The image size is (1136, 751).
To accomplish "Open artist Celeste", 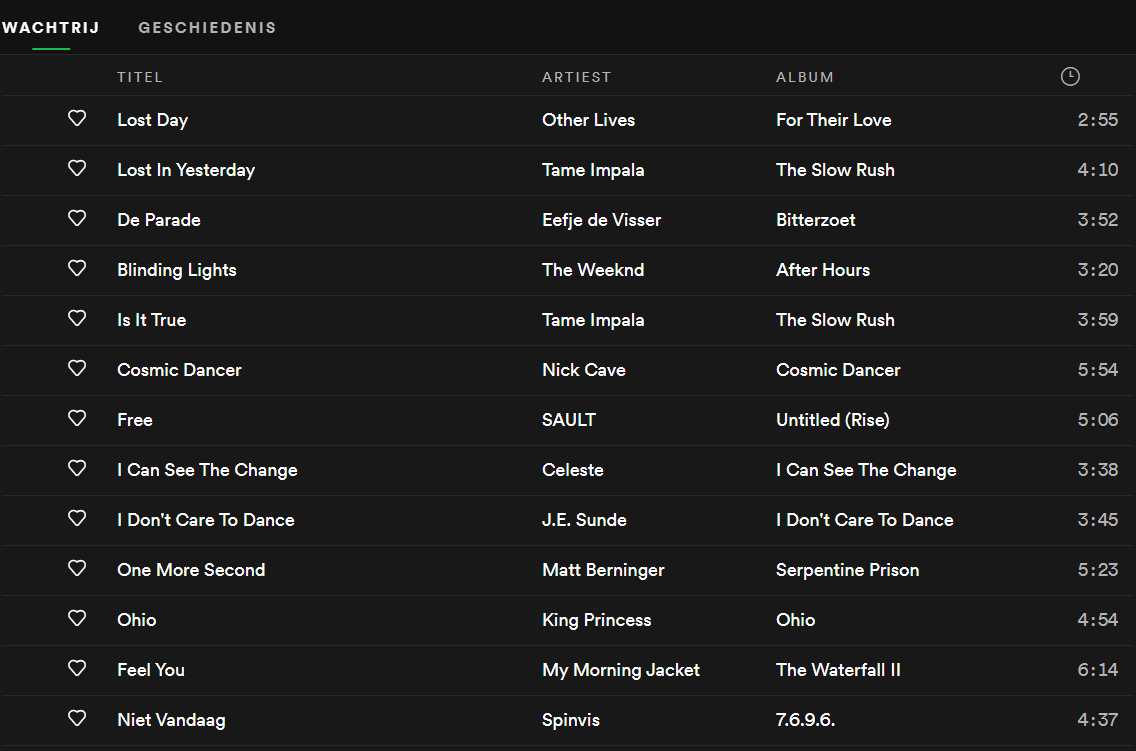I will click(x=572, y=470).
